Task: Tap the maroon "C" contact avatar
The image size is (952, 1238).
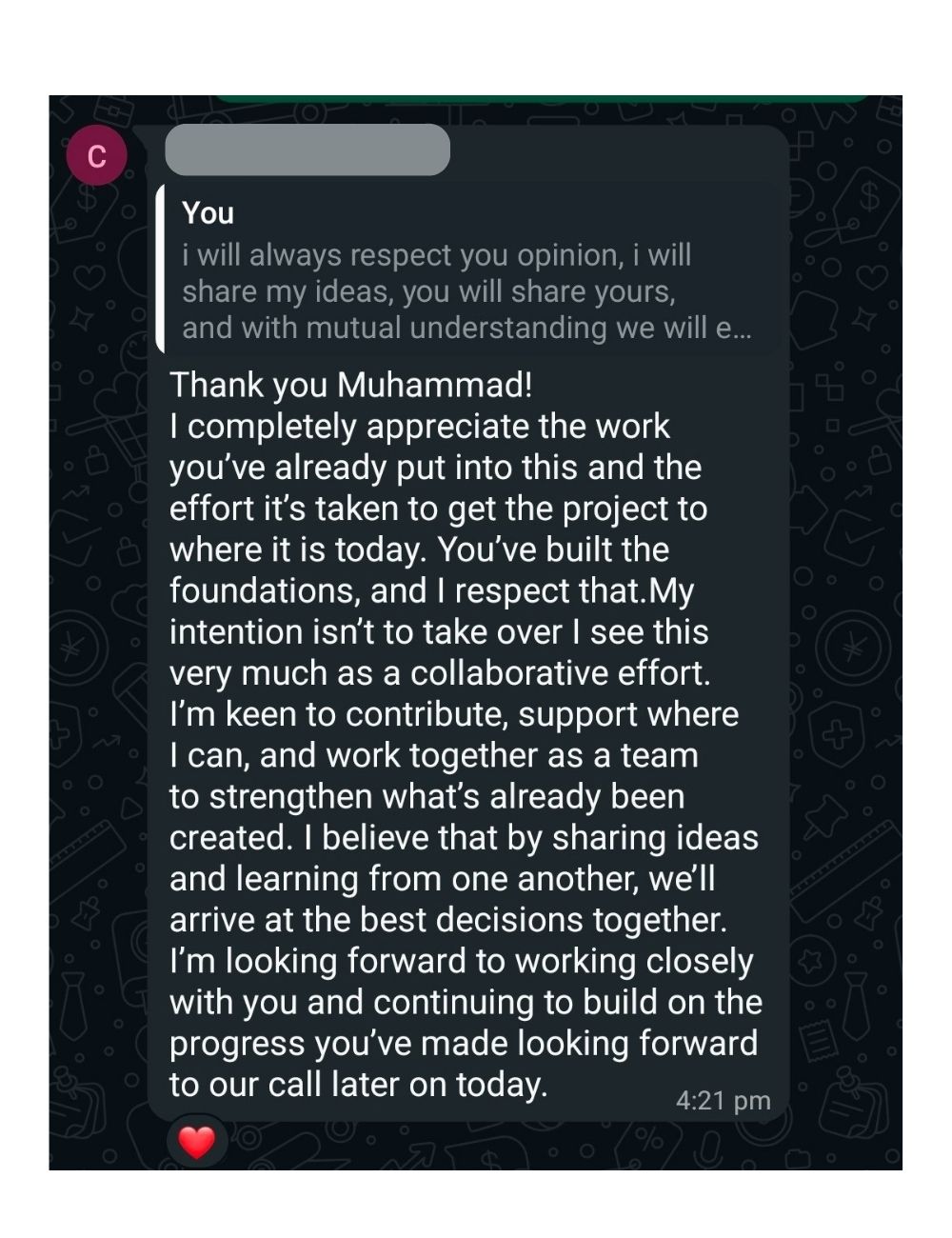Action: [x=97, y=154]
